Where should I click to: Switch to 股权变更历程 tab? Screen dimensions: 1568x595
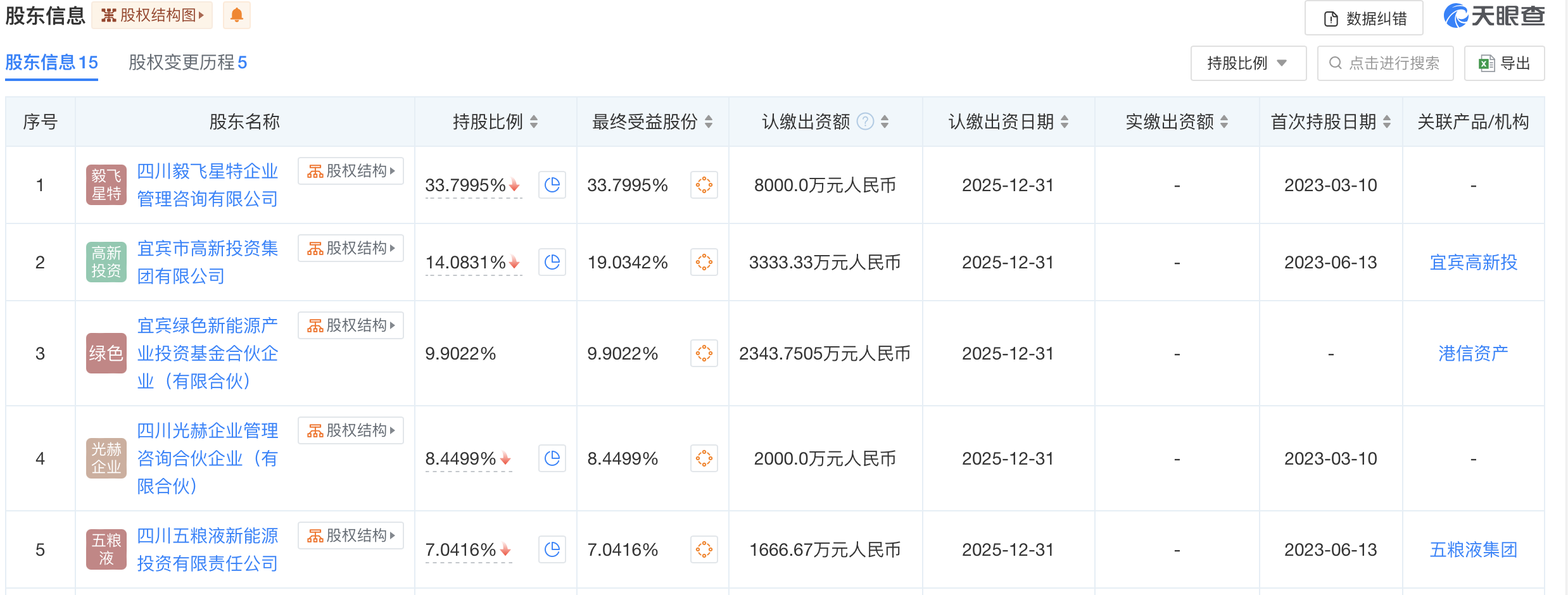tap(187, 63)
